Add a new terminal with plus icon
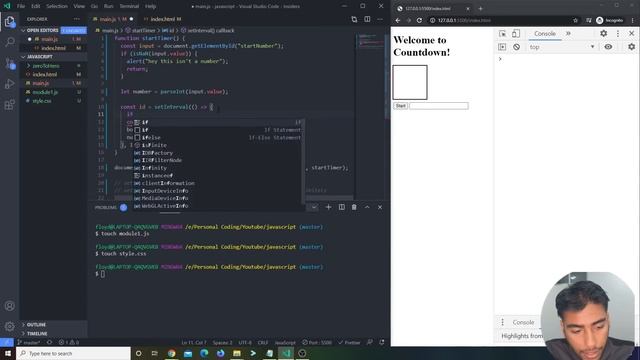The width and height of the screenshot is (640, 360). click(328, 207)
